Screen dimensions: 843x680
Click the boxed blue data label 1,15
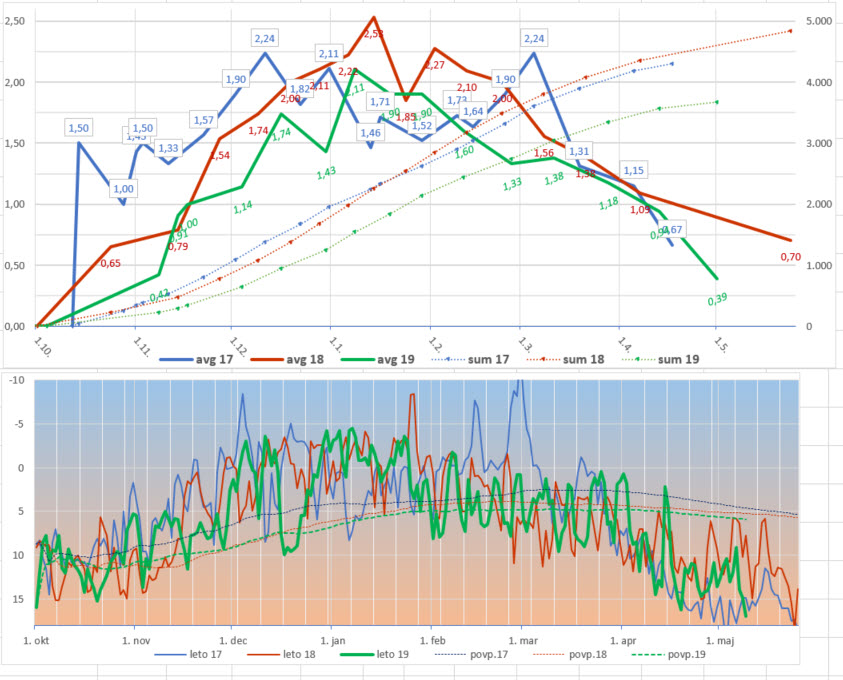[x=633, y=170]
